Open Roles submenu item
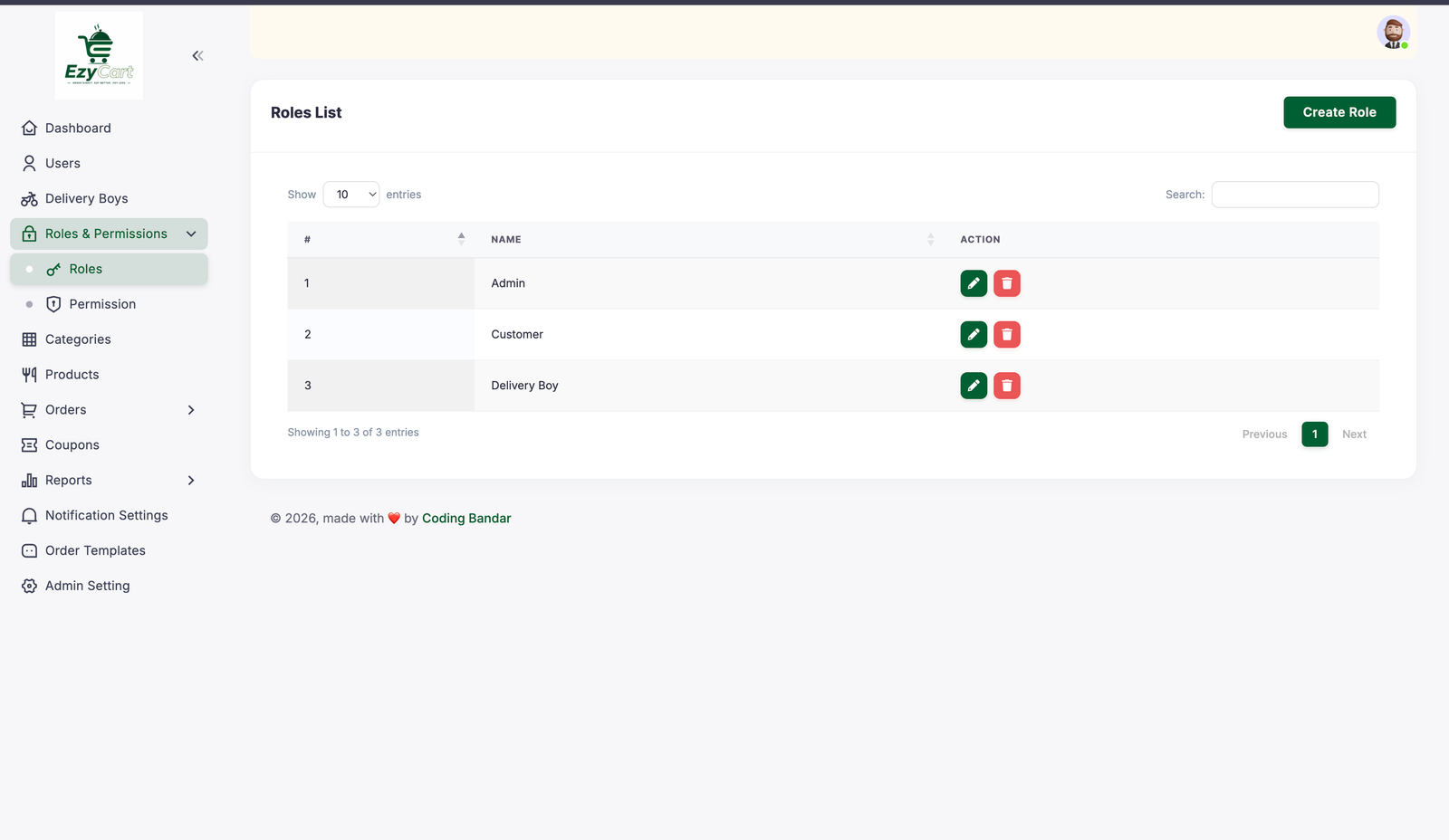This screenshot has width=1449, height=840. [109, 269]
